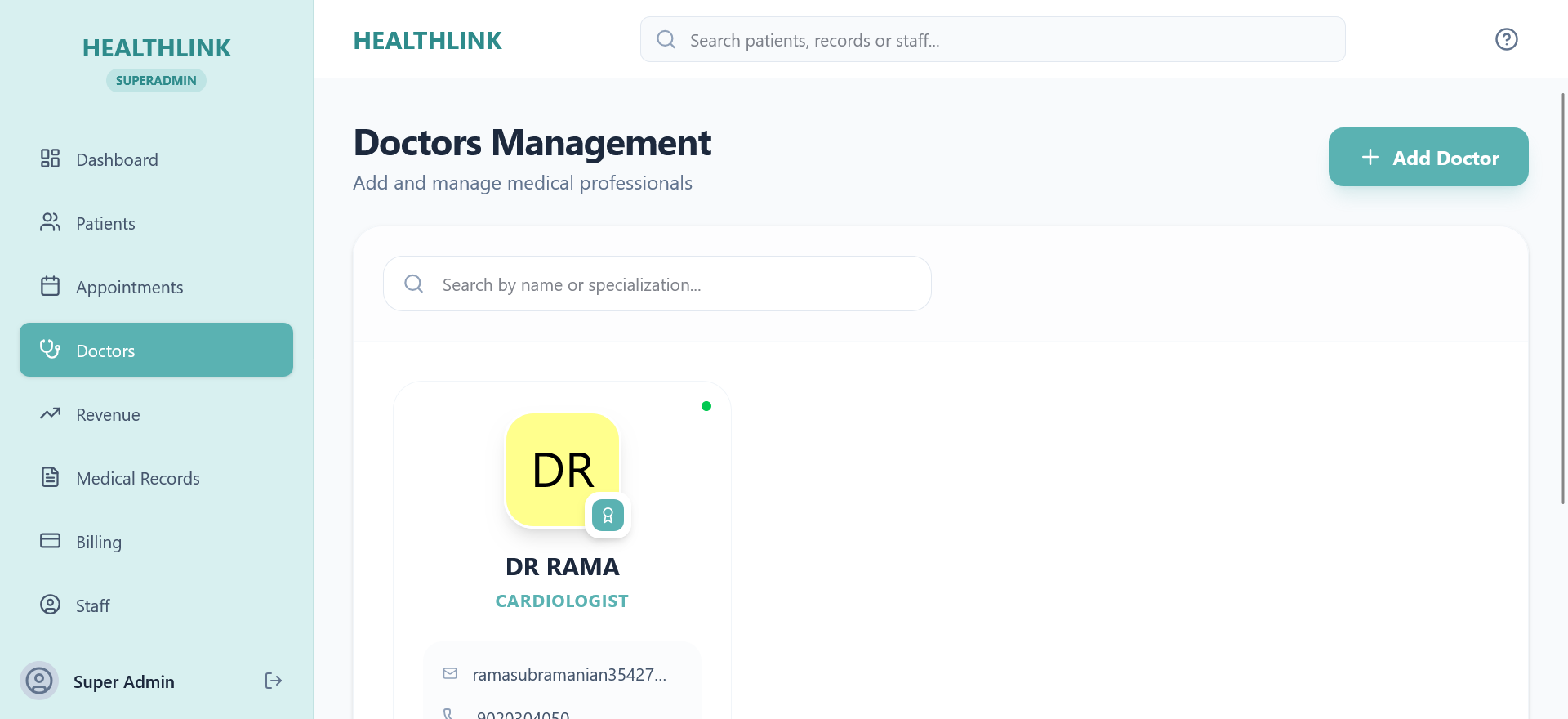Click the CARDIOLOGIST specialization label
Image resolution: width=1568 pixels, height=719 pixels.
(x=562, y=601)
